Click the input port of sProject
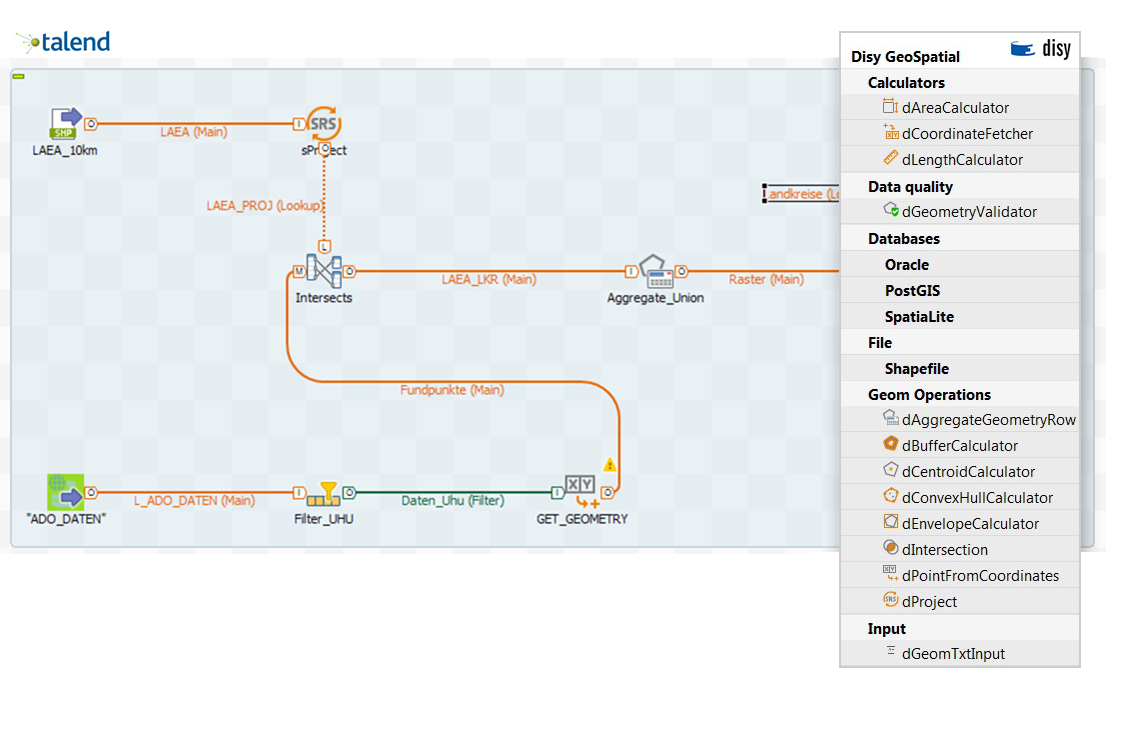This screenshot has height=737, width=1134. [299, 124]
